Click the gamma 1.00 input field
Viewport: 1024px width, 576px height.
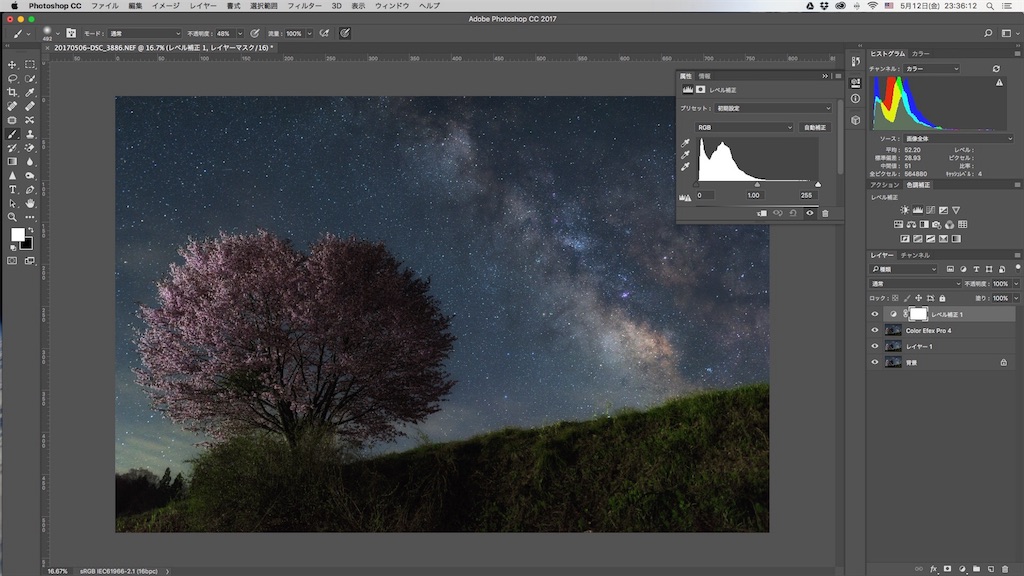[754, 195]
